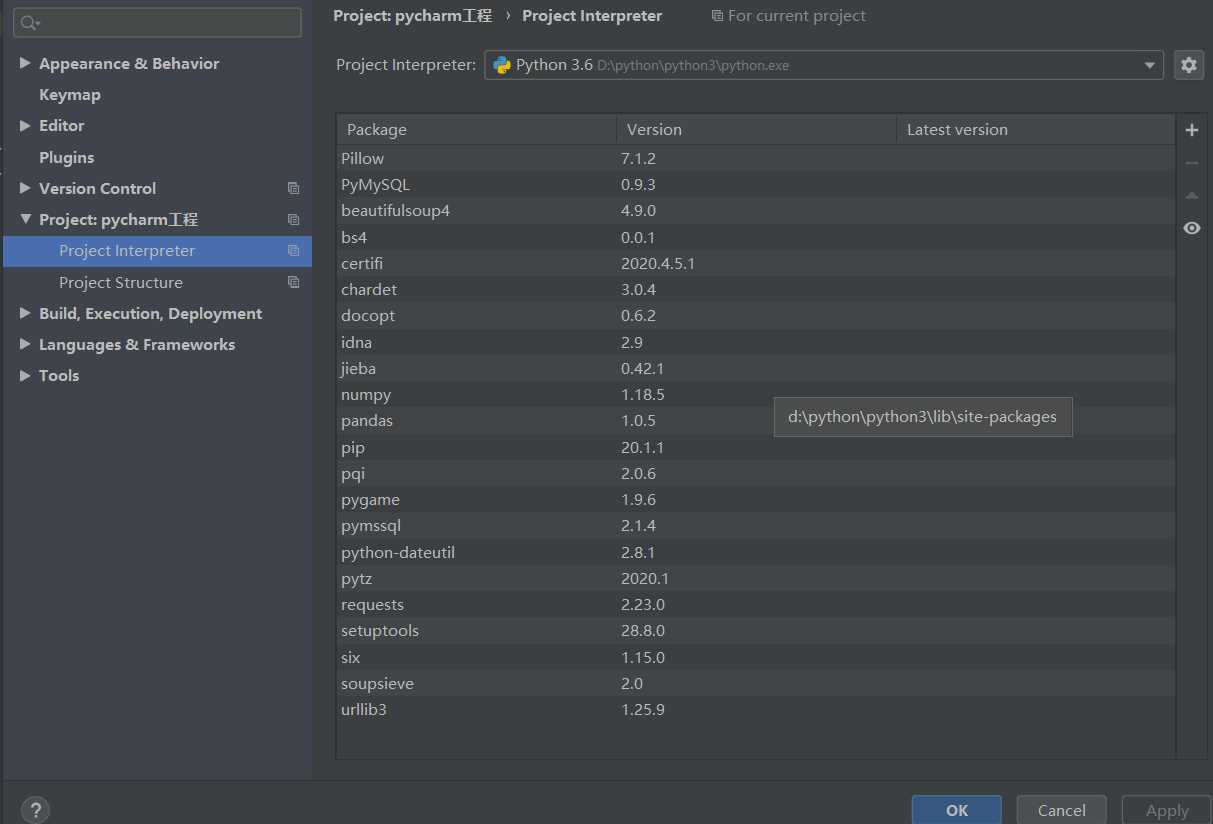The height and width of the screenshot is (824, 1213).
Task: Toggle show early releases eye icon
Action: [1191, 228]
